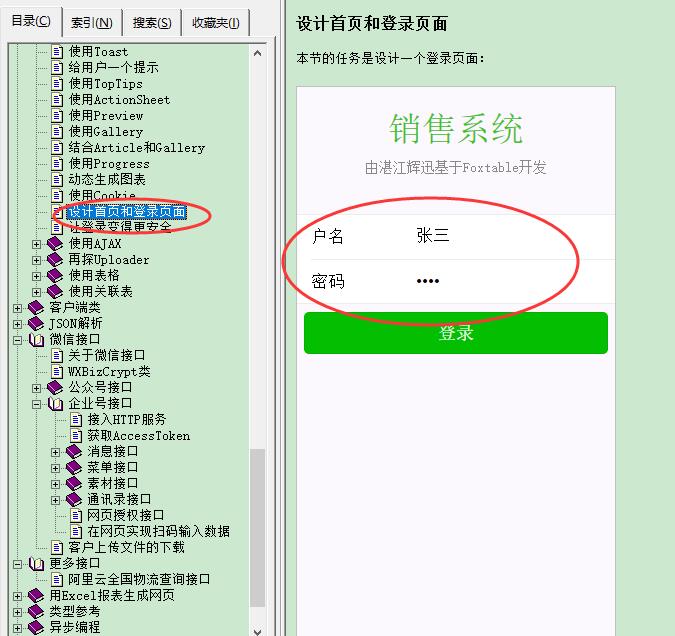Expand the 使用AJAX node
The width and height of the screenshot is (675, 636).
pyautogui.click(x=37, y=244)
